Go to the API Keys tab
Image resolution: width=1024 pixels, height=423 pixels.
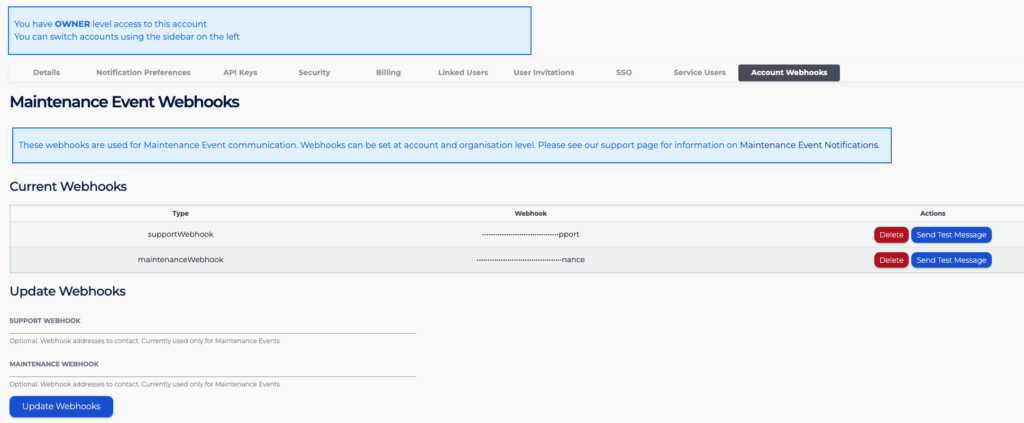240,73
